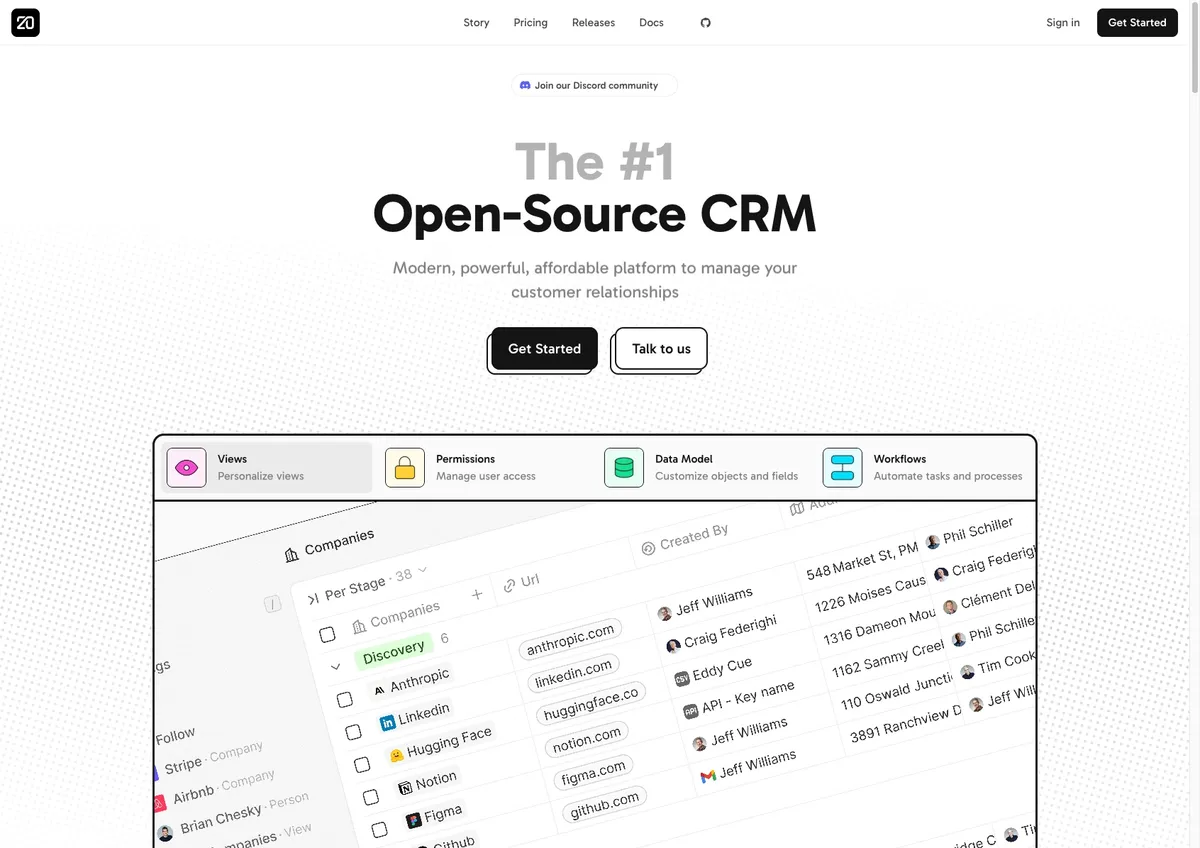Click the Eddy Cue CSV icon

coord(682,679)
